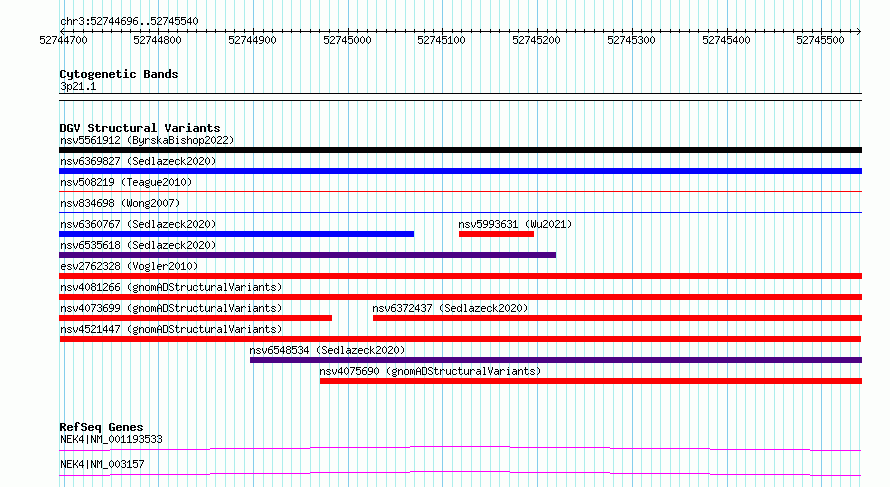Screen dimensions: 890x487
Task: Click ruler position 52745100
Action: [x=441, y=40]
